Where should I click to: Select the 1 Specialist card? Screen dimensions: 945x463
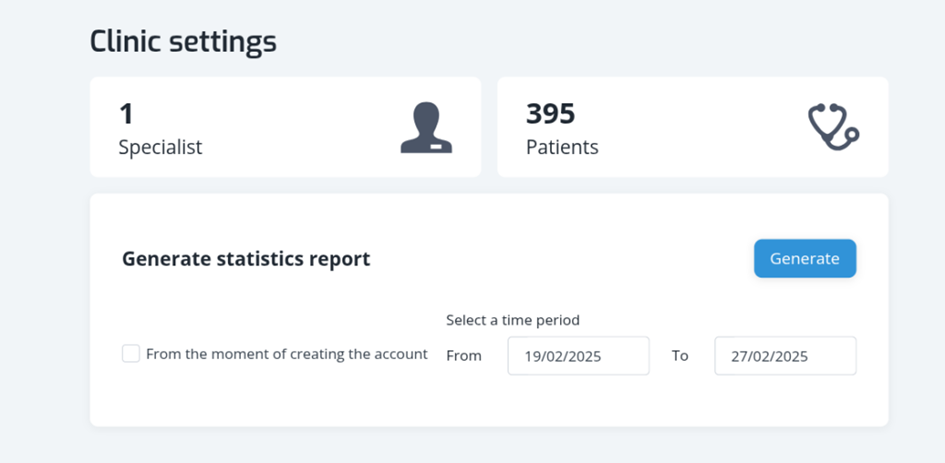pos(286,127)
